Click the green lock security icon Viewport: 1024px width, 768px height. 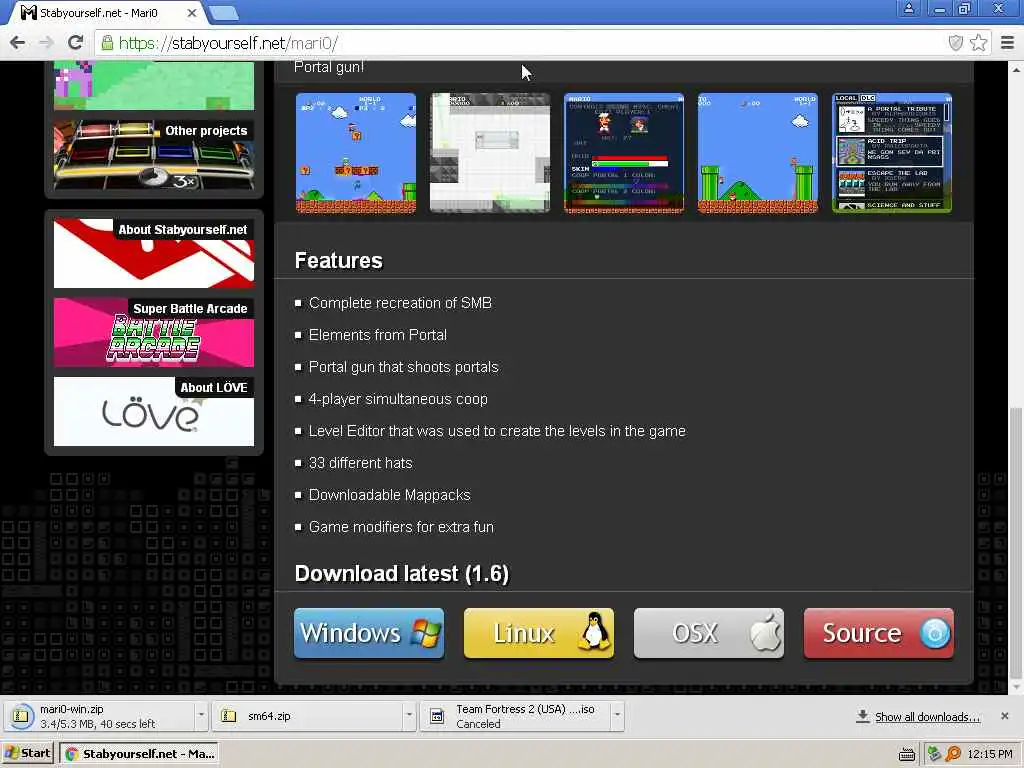pyautogui.click(x=106, y=43)
